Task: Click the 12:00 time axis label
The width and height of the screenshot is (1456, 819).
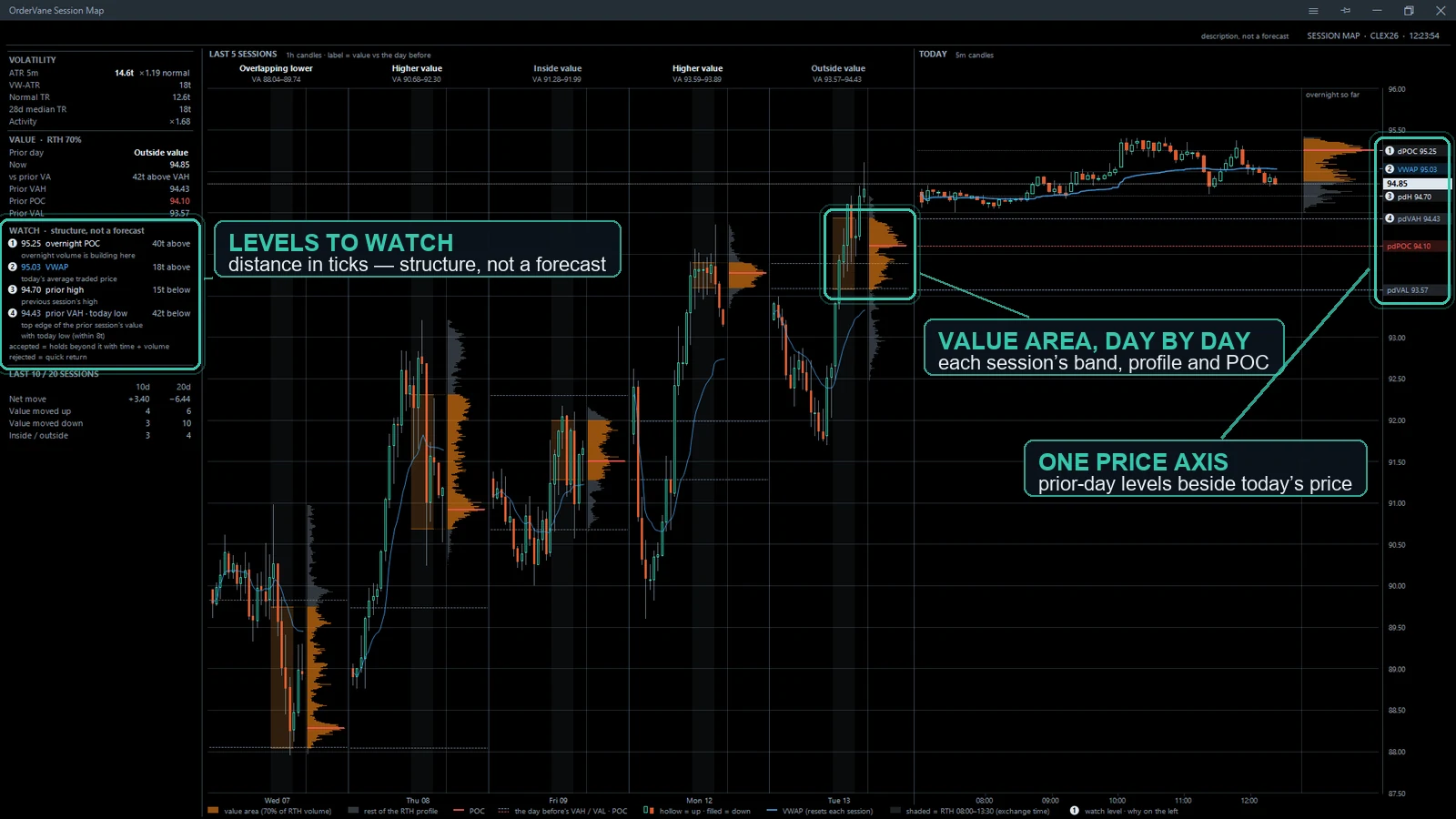Action: 1249,801
